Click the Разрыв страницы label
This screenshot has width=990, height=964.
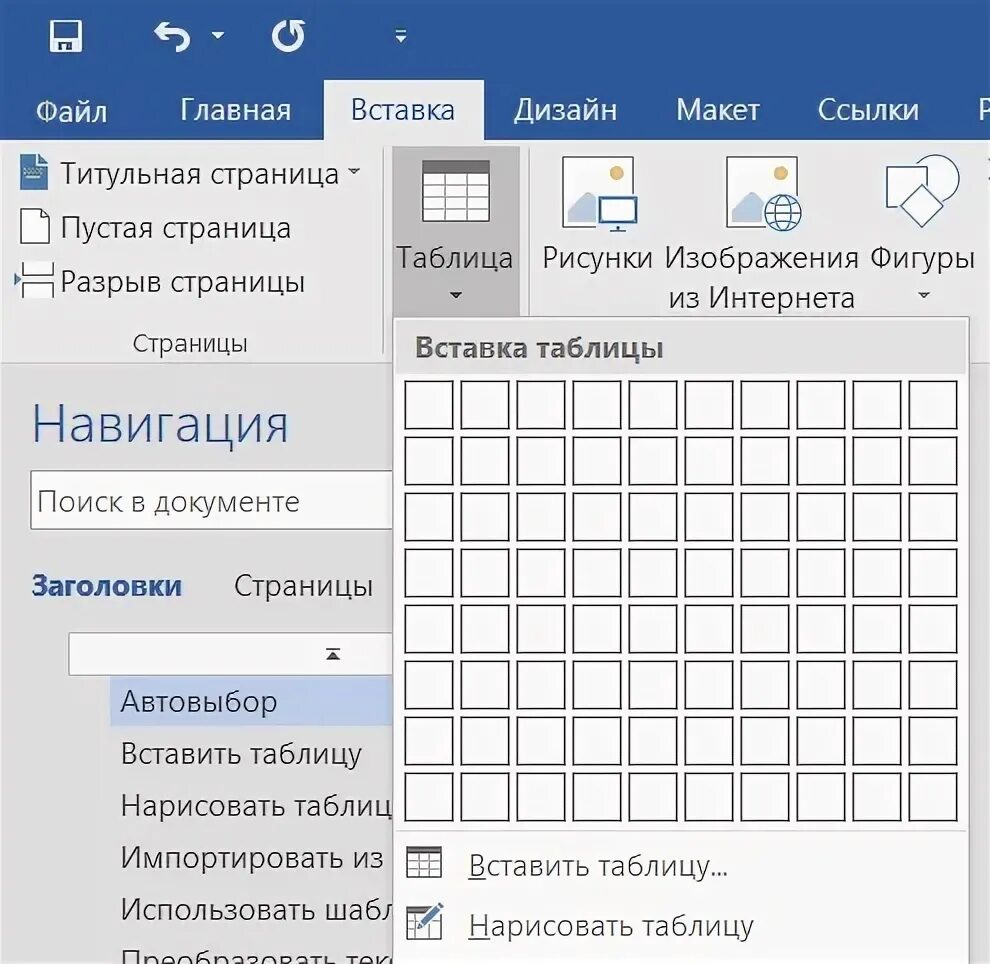coord(182,282)
